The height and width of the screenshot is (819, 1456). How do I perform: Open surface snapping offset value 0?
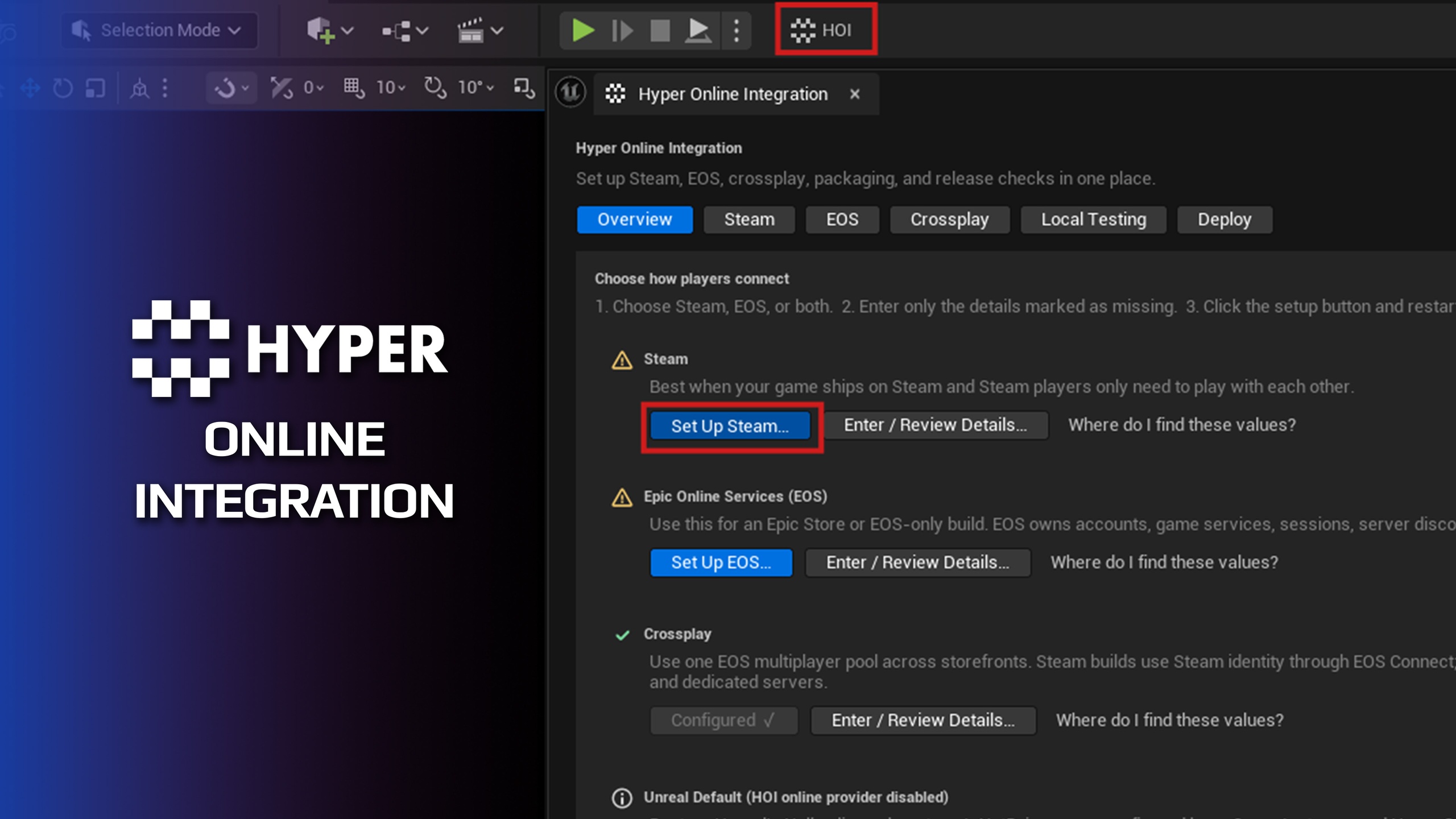pyautogui.click(x=313, y=88)
